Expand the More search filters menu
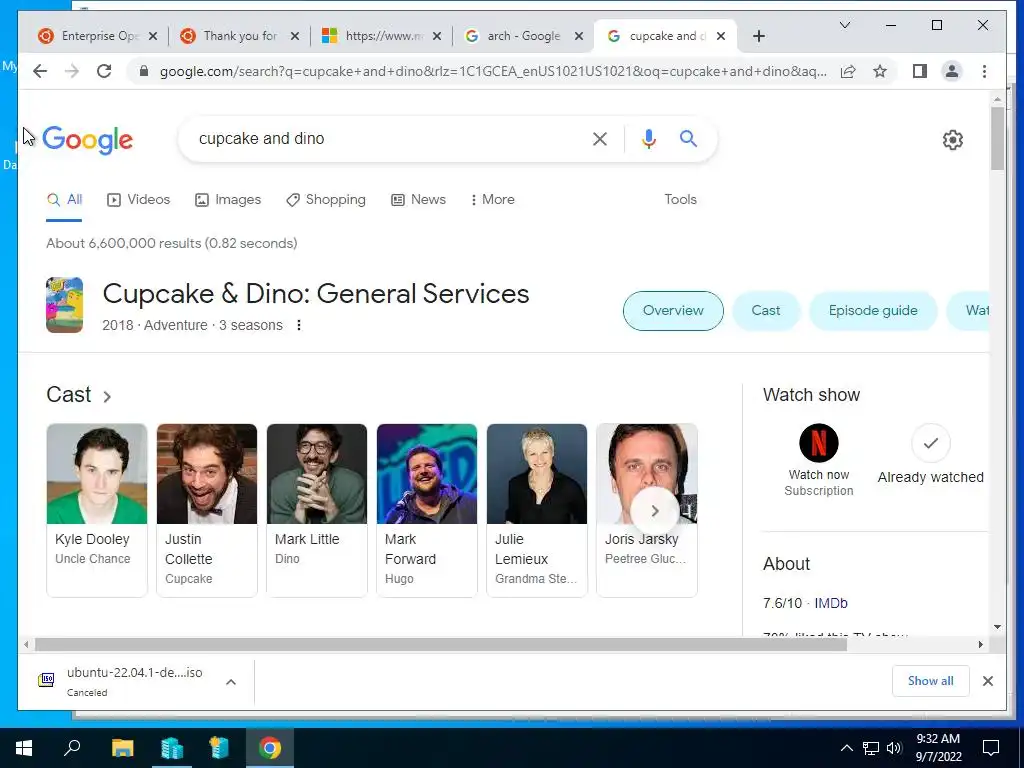This screenshot has width=1024, height=768. pos(492,200)
